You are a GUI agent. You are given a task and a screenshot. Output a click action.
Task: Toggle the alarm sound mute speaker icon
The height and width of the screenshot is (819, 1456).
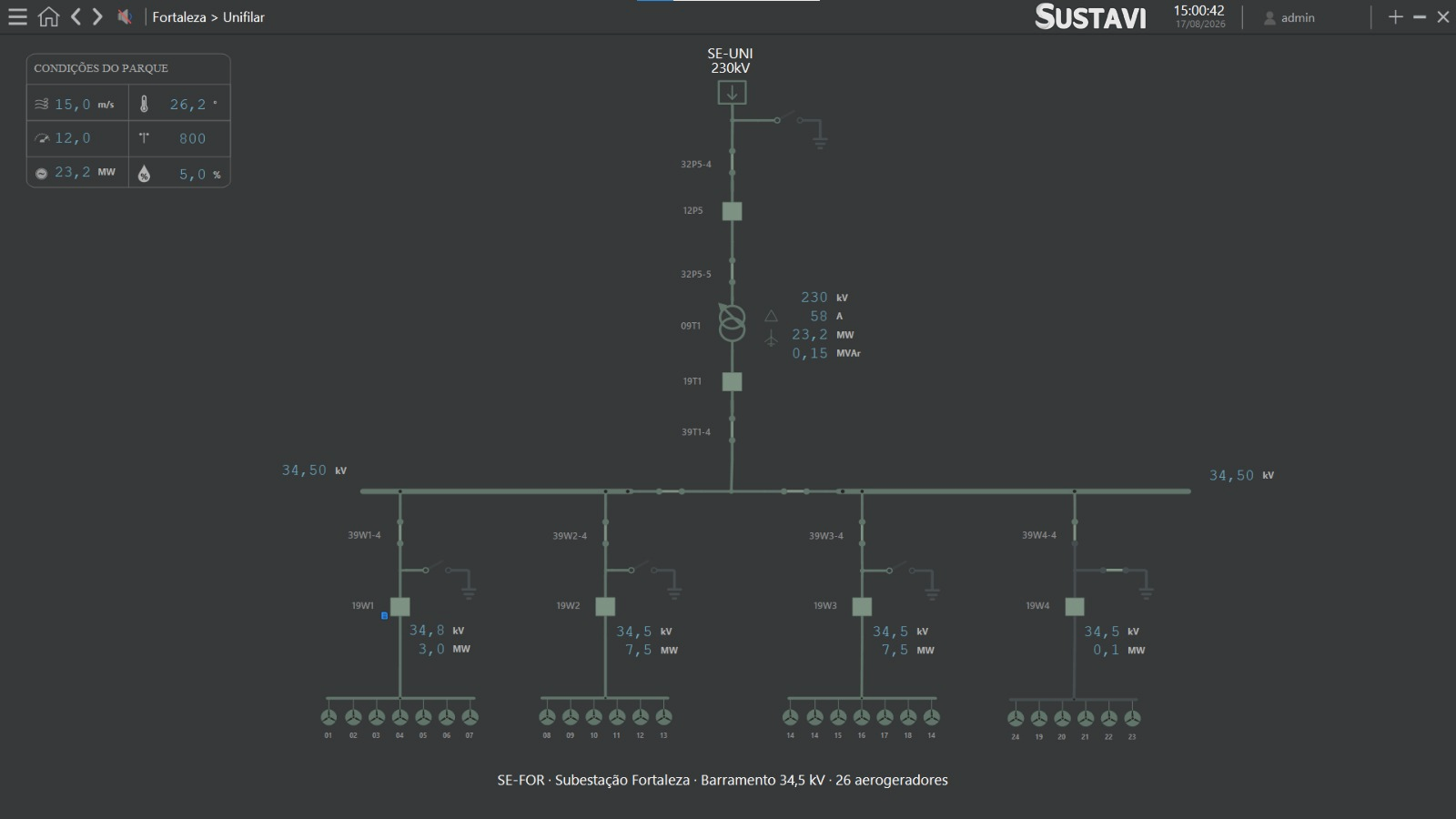click(x=125, y=17)
